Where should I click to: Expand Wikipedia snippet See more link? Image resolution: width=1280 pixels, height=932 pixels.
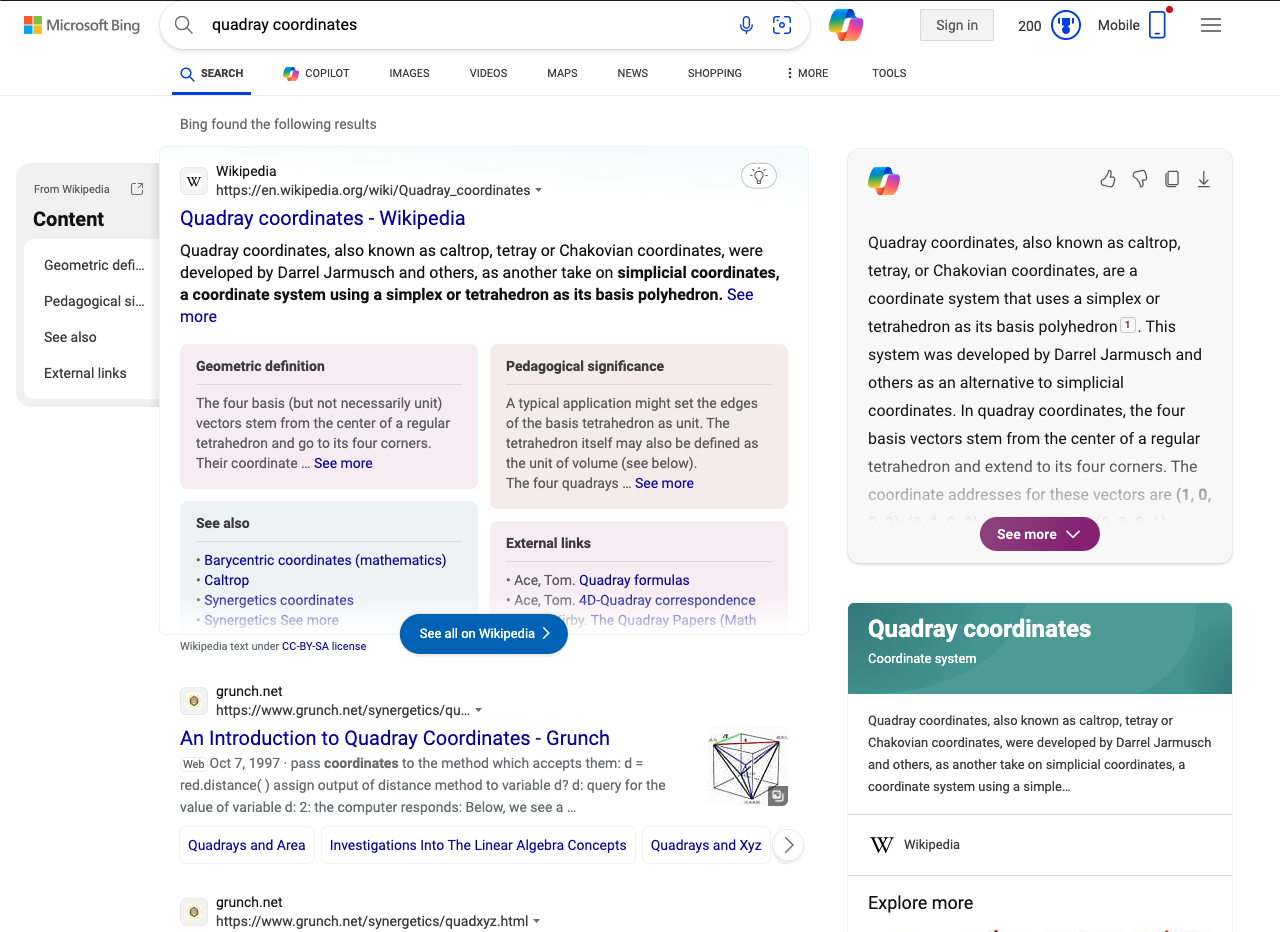[740, 294]
